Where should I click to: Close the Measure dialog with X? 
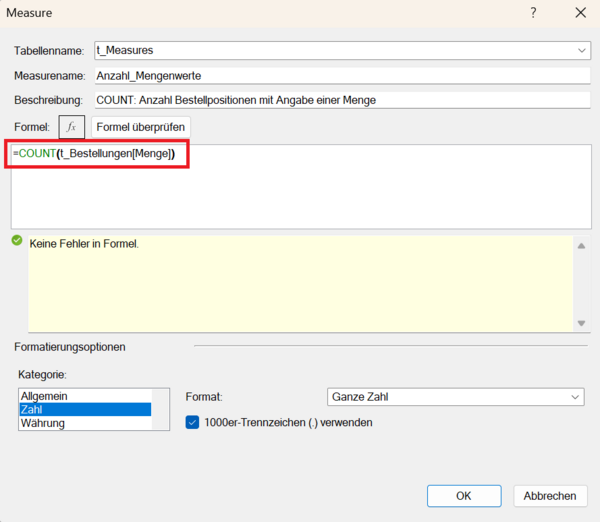pos(580,13)
